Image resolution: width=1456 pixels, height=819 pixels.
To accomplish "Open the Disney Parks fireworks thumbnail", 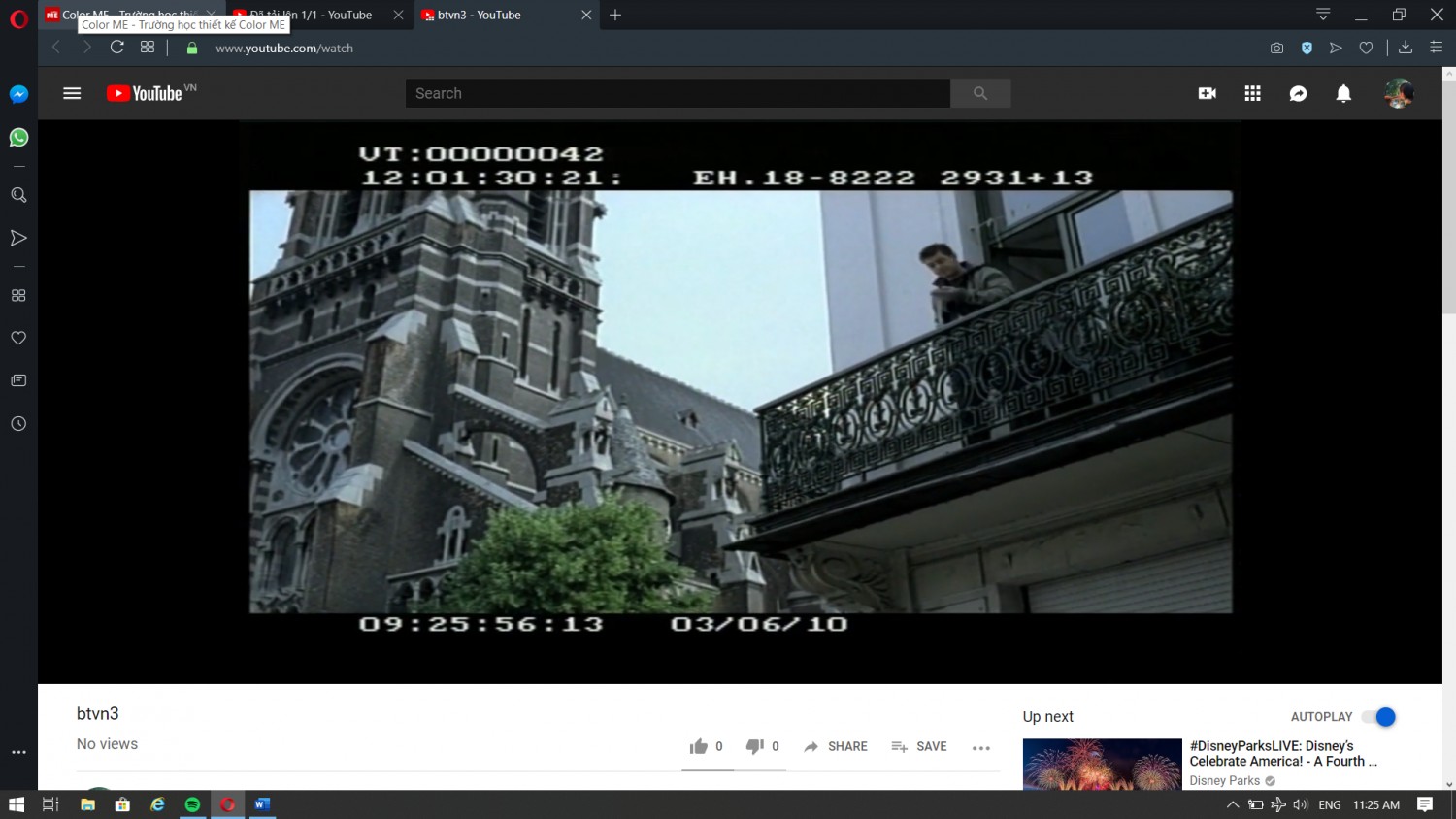I will pos(1102,765).
